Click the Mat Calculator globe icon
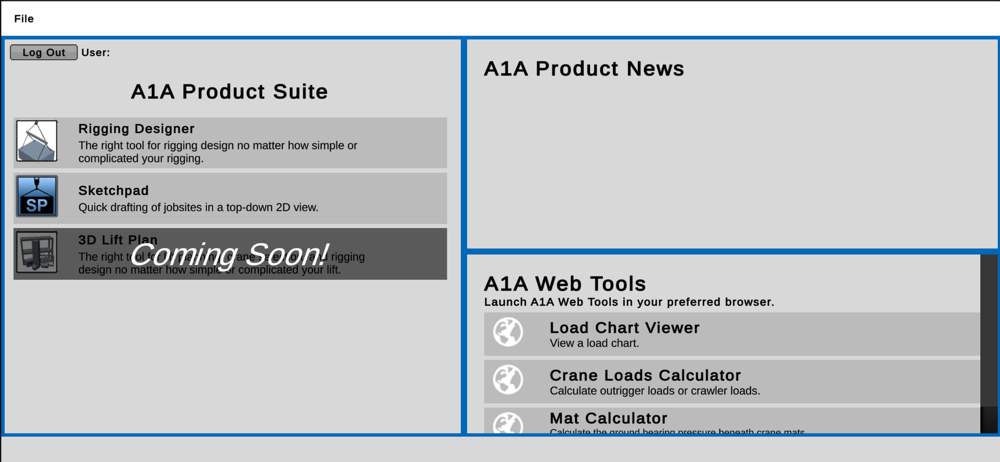 pyautogui.click(x=508, y=422)
